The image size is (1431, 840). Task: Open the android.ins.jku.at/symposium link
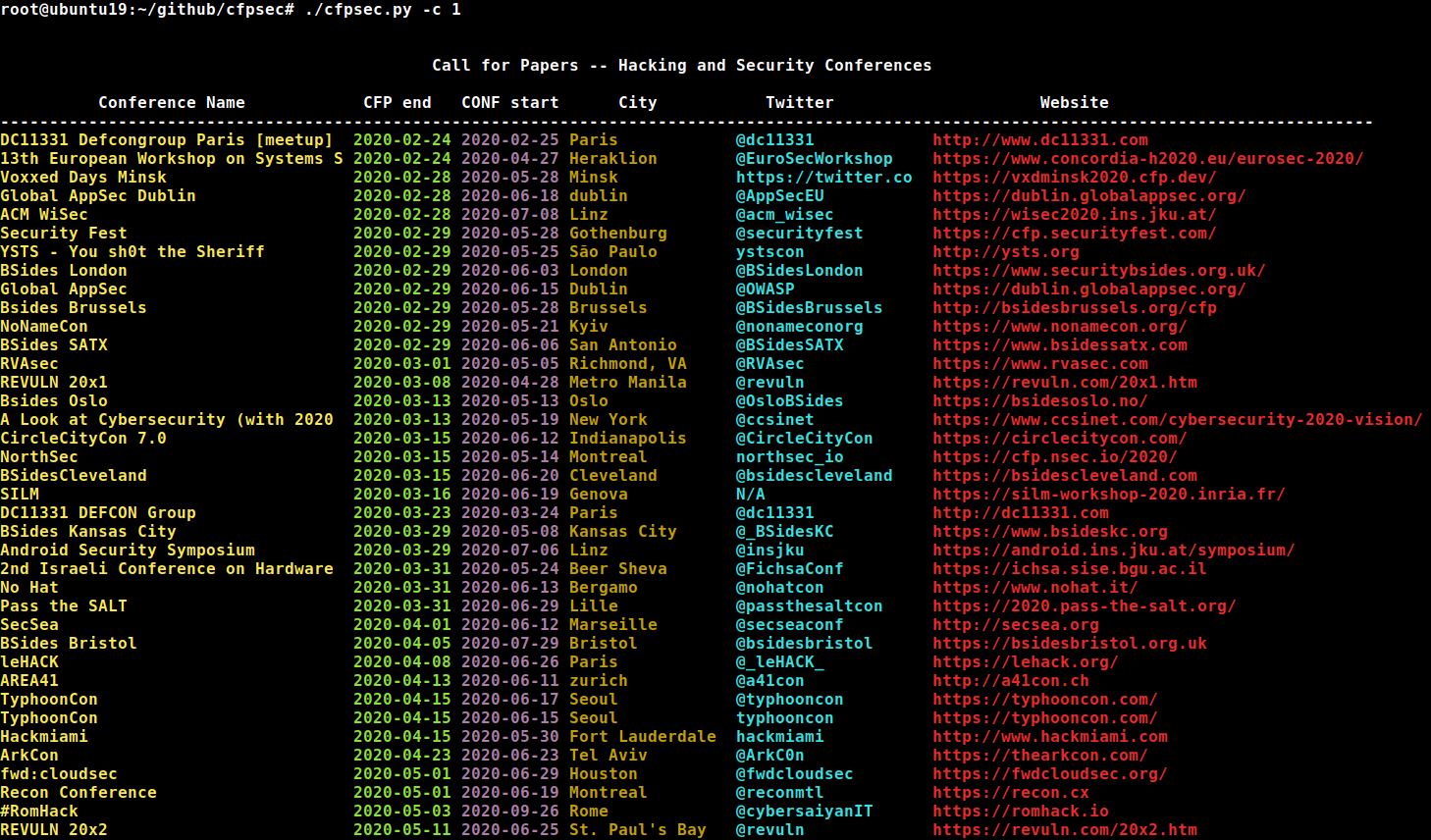tap(1114, 550)
